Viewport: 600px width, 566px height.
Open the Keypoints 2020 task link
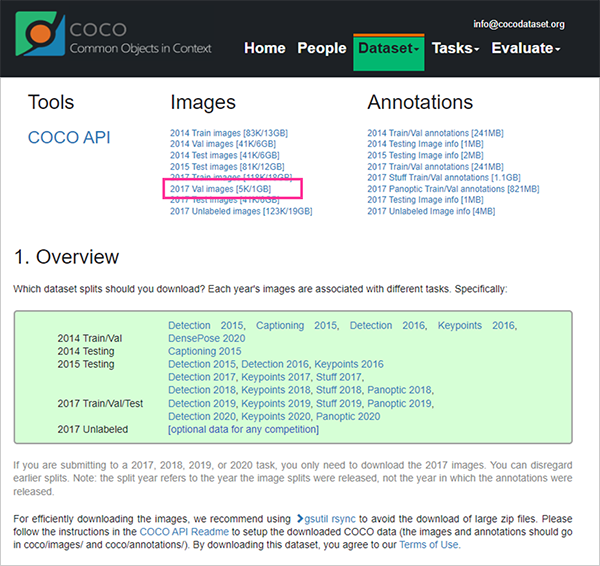pyautogui.click(x=276, y=416)
